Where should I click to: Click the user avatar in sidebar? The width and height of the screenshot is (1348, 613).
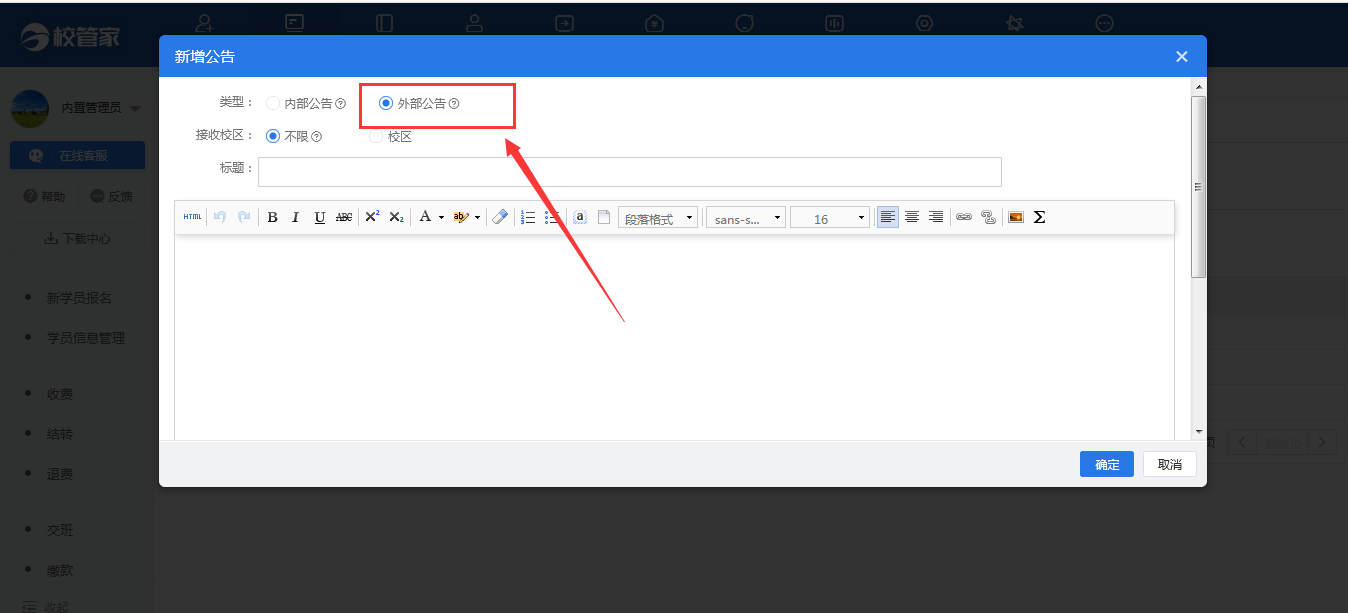(x=30, y=108)
